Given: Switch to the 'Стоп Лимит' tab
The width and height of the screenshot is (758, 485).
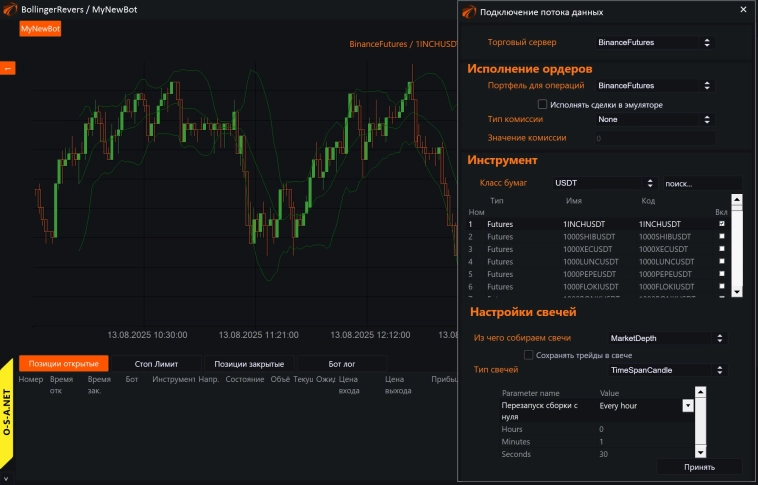Looking at the screenshot, I should tap(156, 364).
